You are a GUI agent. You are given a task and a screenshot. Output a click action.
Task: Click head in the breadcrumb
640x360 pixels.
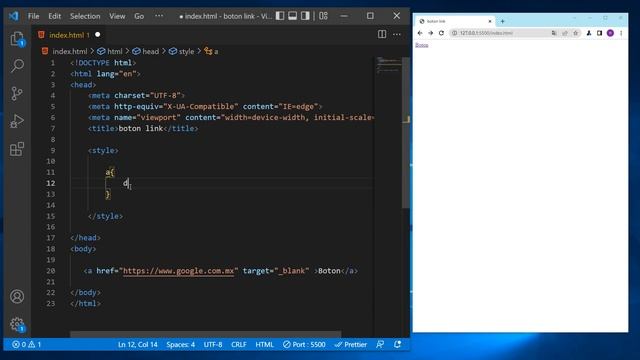click(150, 51)
